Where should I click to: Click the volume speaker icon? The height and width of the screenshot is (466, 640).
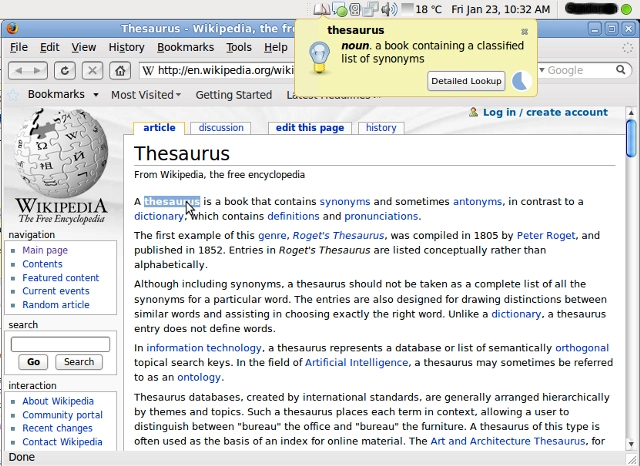coord(389,9)
